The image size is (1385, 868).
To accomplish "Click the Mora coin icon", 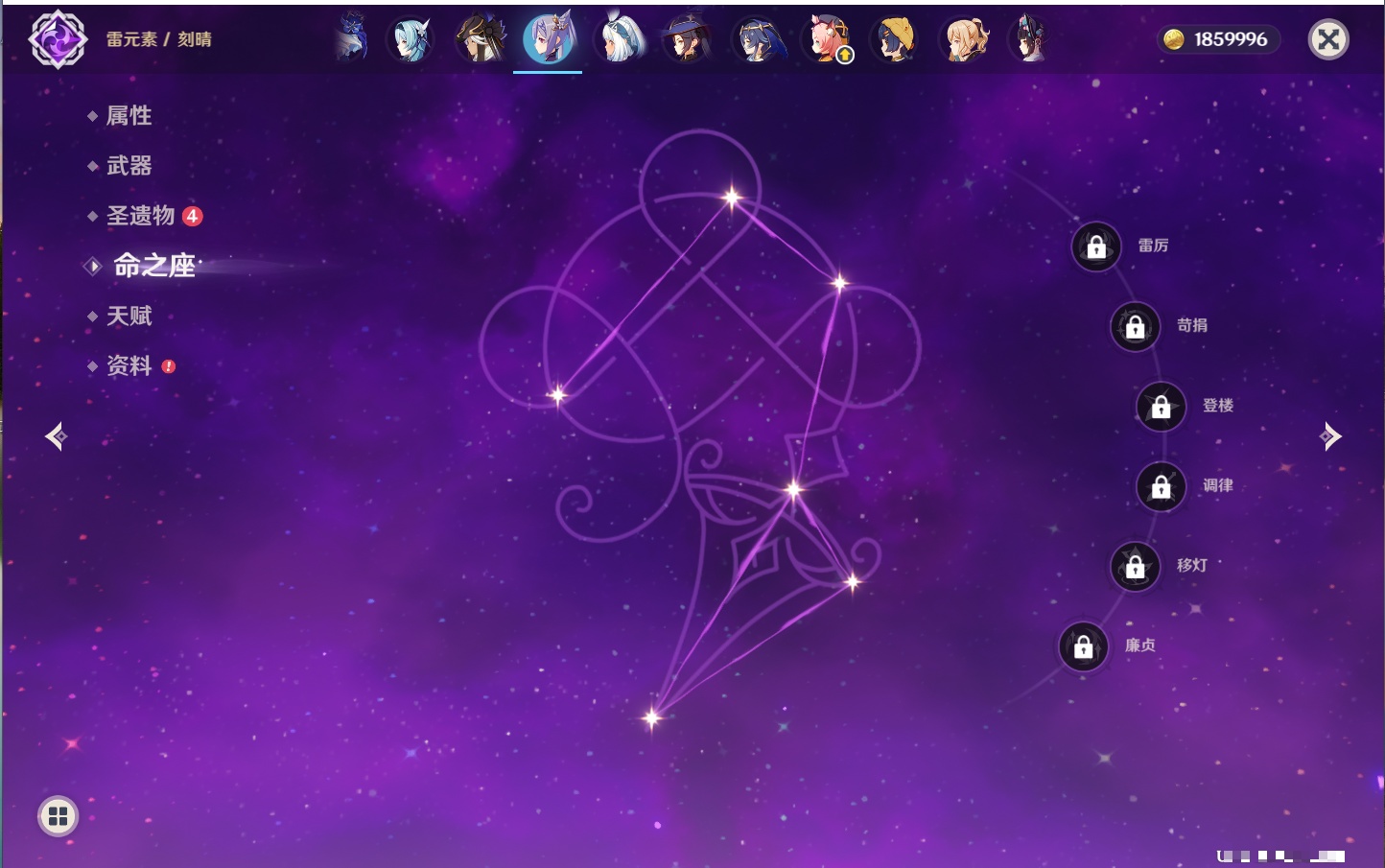I will click(x=1173, y=39).
